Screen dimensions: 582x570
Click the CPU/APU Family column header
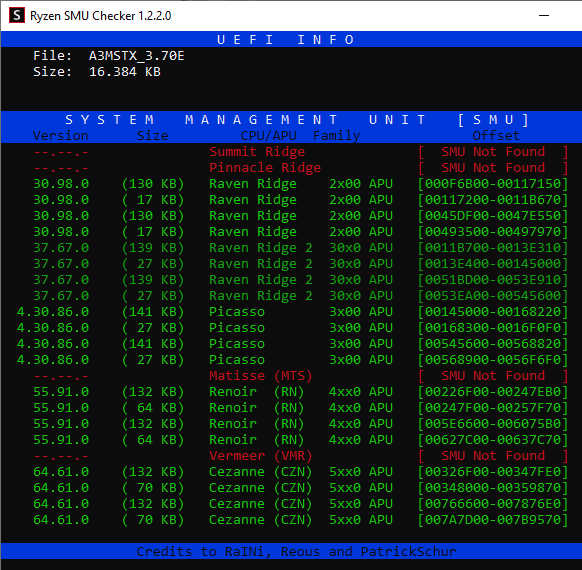click(300, 136)
